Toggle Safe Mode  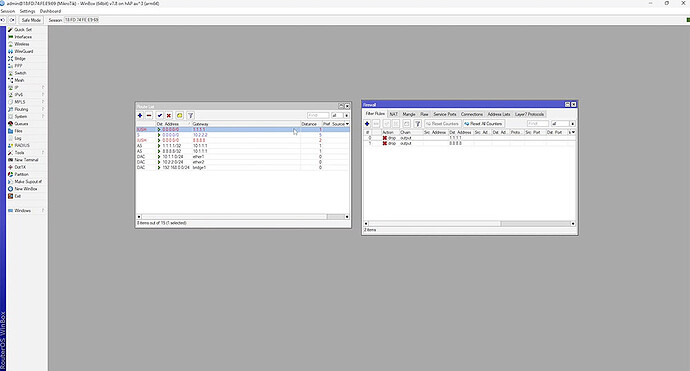coord(31,20)
